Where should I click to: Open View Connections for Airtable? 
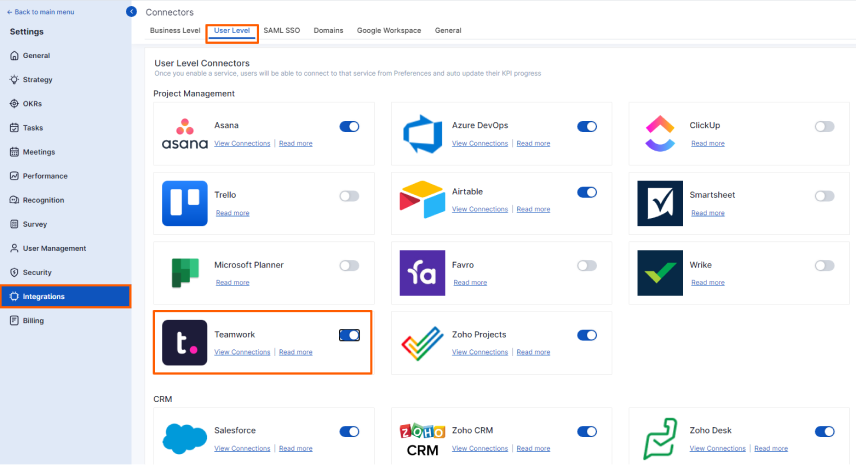479,209
